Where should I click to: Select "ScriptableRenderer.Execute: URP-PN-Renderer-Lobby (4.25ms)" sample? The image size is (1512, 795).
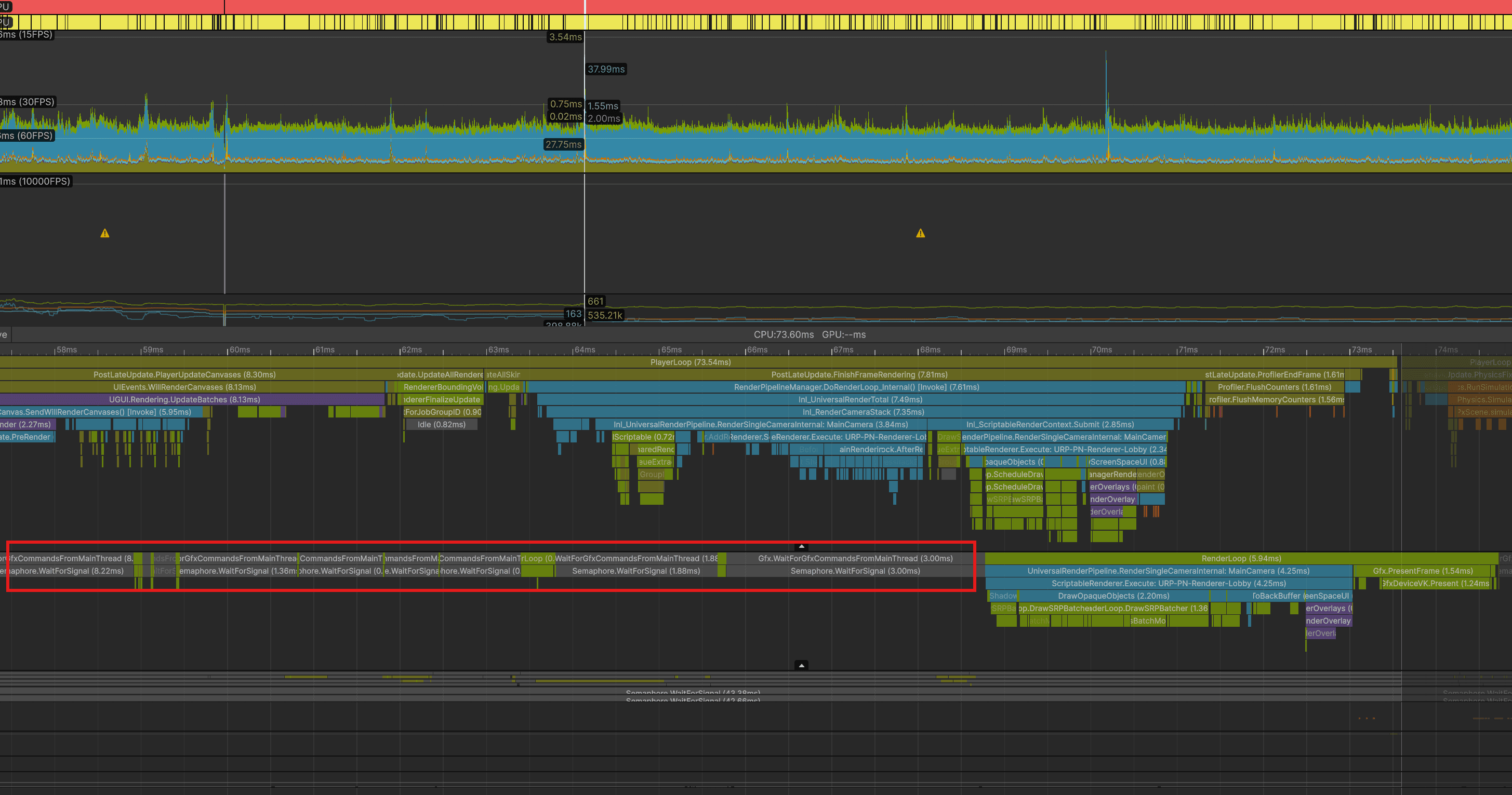1169,583
